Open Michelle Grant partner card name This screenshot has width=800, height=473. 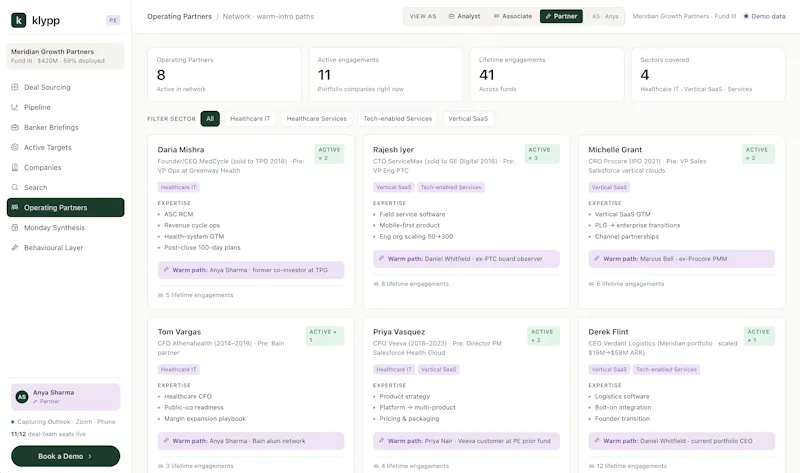pyautogui.click(x=615, y=150)
